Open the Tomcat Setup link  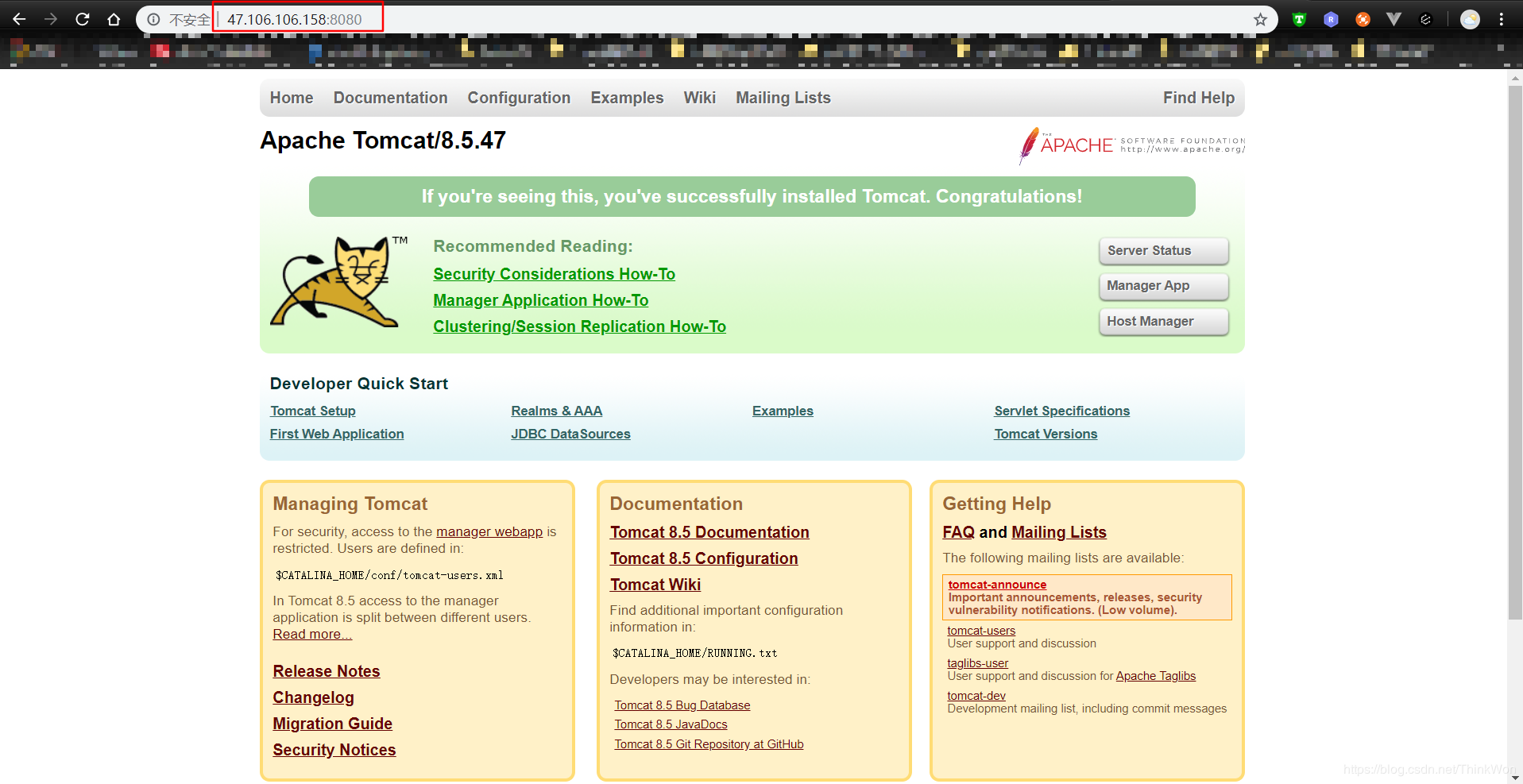[x=312, y=411]
